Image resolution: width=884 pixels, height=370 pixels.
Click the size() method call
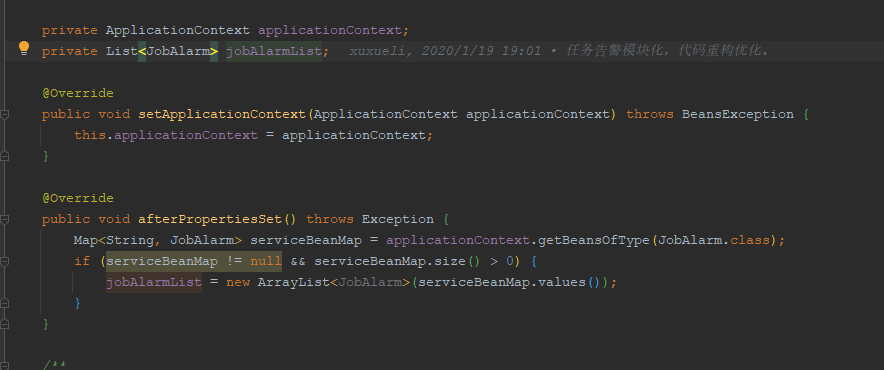(449, 262)
